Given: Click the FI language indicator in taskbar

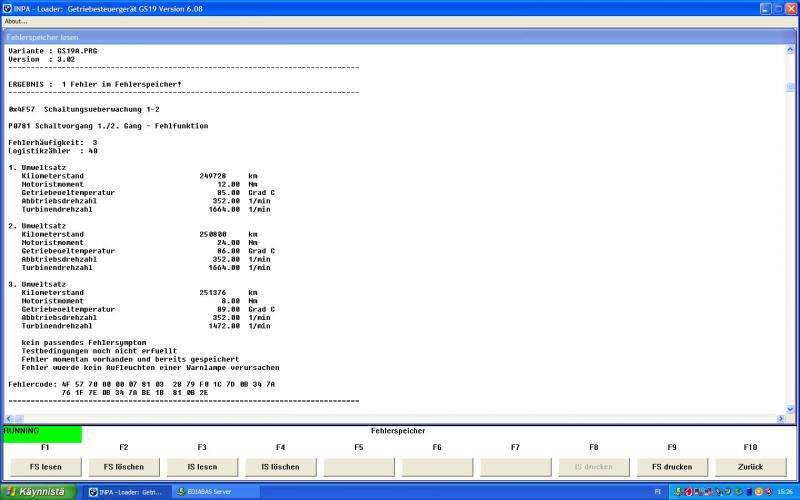Looking at the screenshot, I should tap(657, 492).
